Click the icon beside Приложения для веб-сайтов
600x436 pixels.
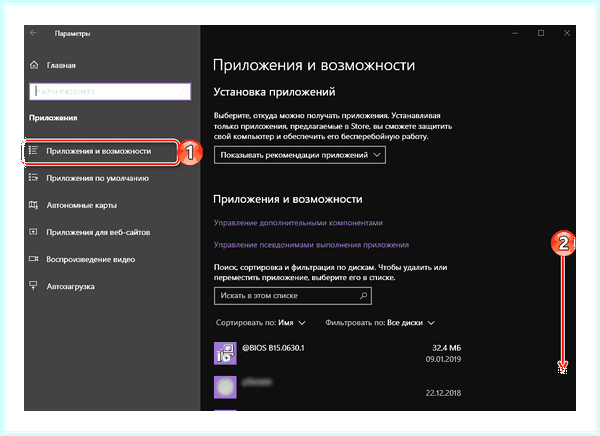pyautogui.click(x=34, y=232)
